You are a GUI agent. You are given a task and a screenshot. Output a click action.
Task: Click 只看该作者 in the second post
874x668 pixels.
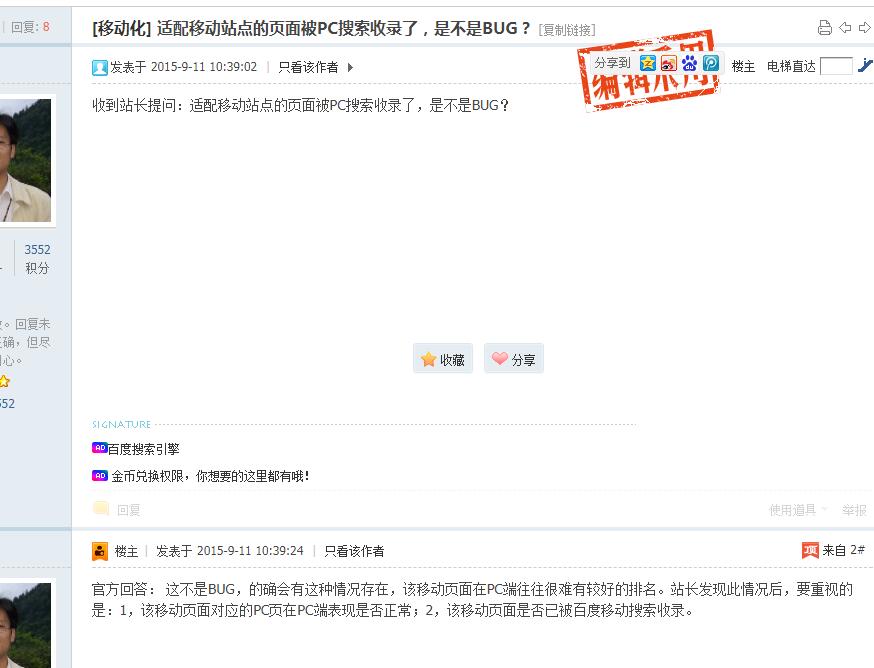coord(354,551)
